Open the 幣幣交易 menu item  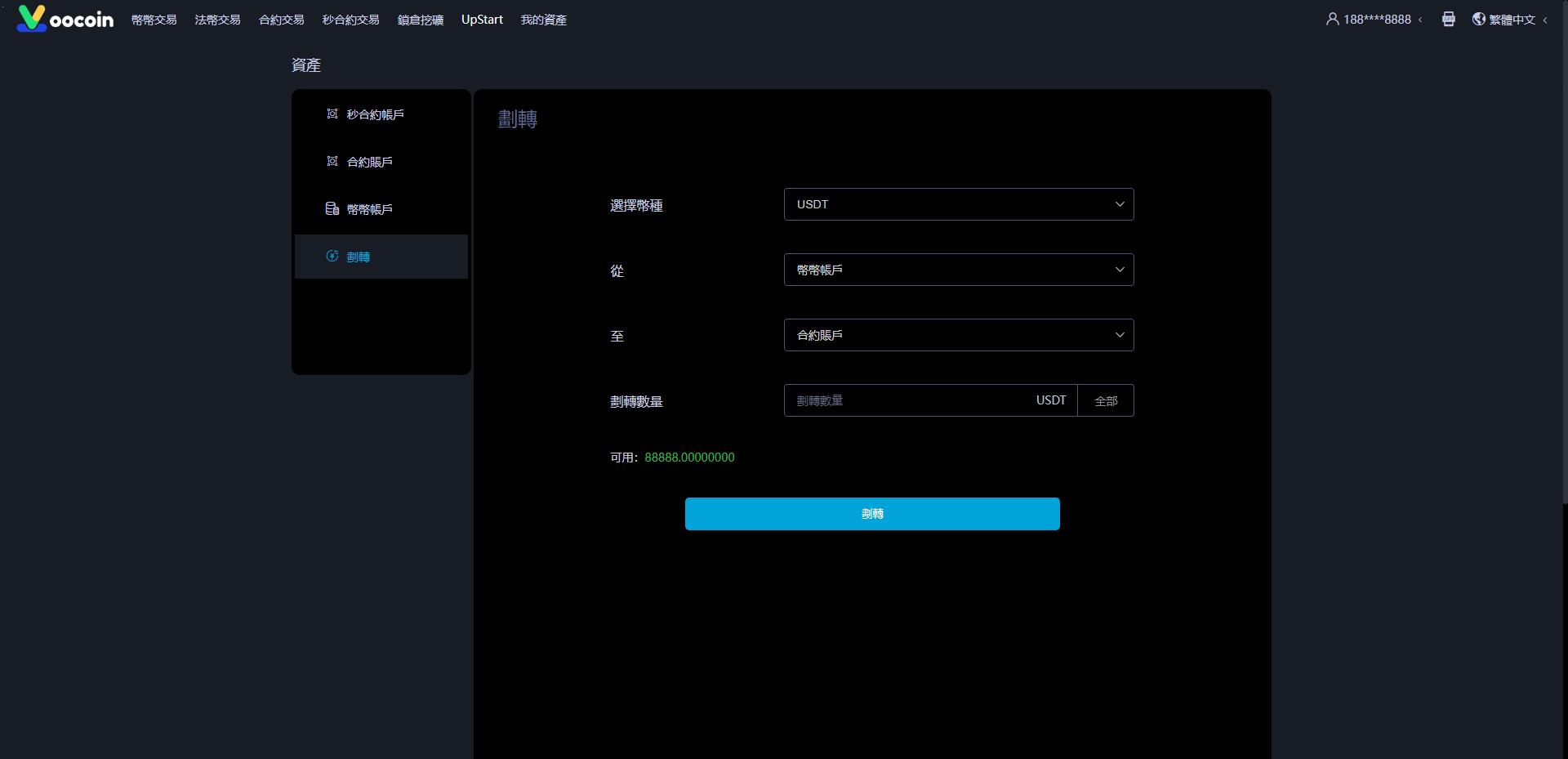pyautogui.click(x=154, y=20)
